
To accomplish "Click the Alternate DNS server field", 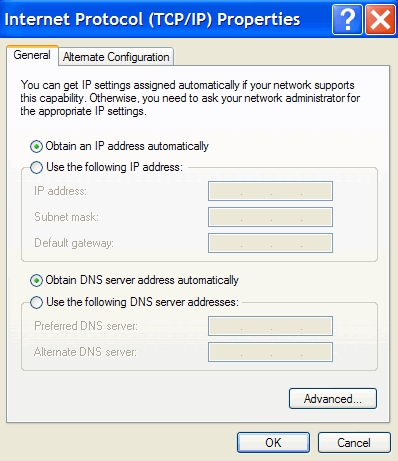I will click(x=270, y=352).
